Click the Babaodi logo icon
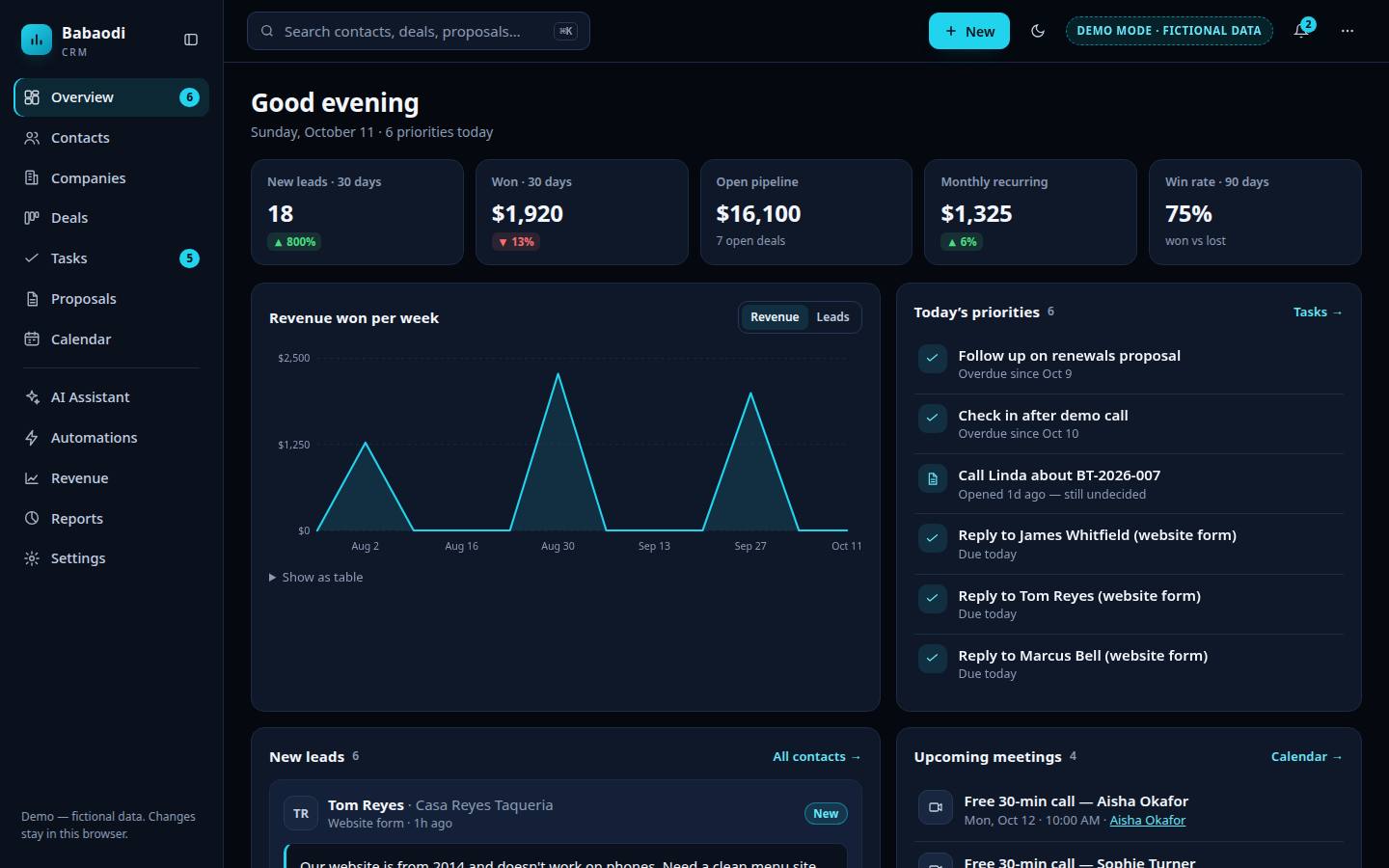1389x868 pixels. coord(37,40)
